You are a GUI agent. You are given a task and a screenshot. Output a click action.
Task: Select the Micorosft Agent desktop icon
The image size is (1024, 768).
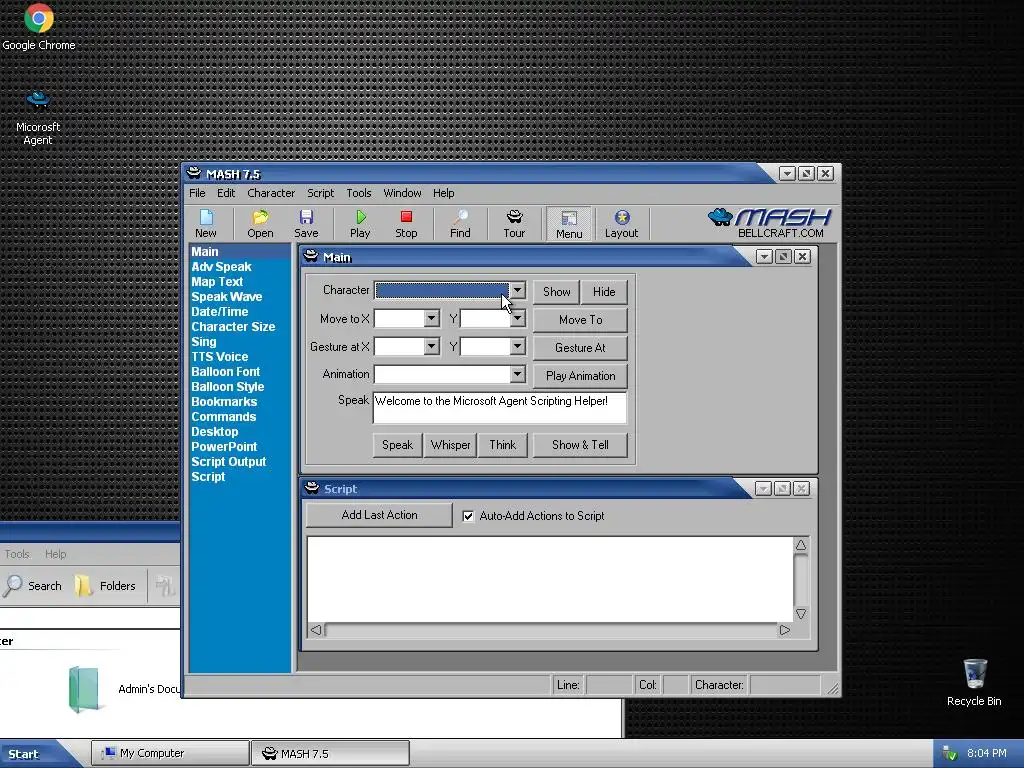click(38, 119)
